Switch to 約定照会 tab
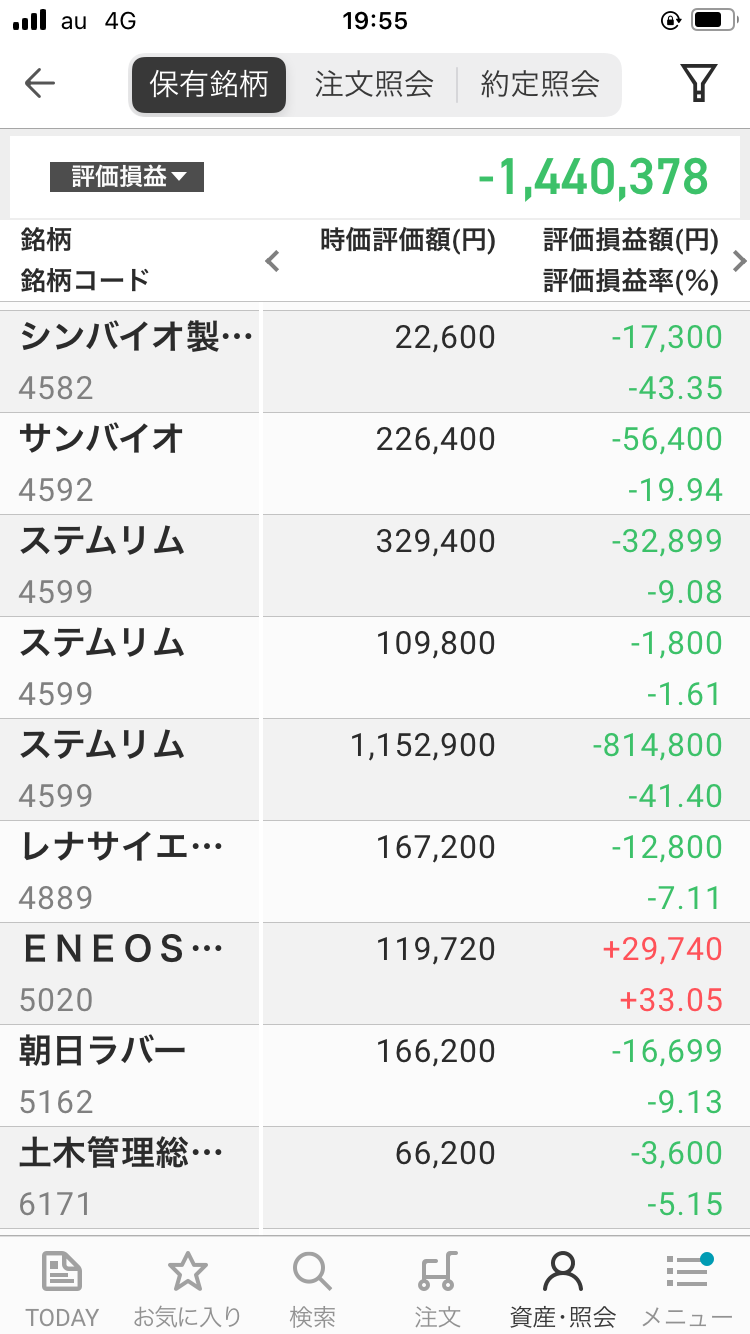750x1334 pixels. pos(540,84)
